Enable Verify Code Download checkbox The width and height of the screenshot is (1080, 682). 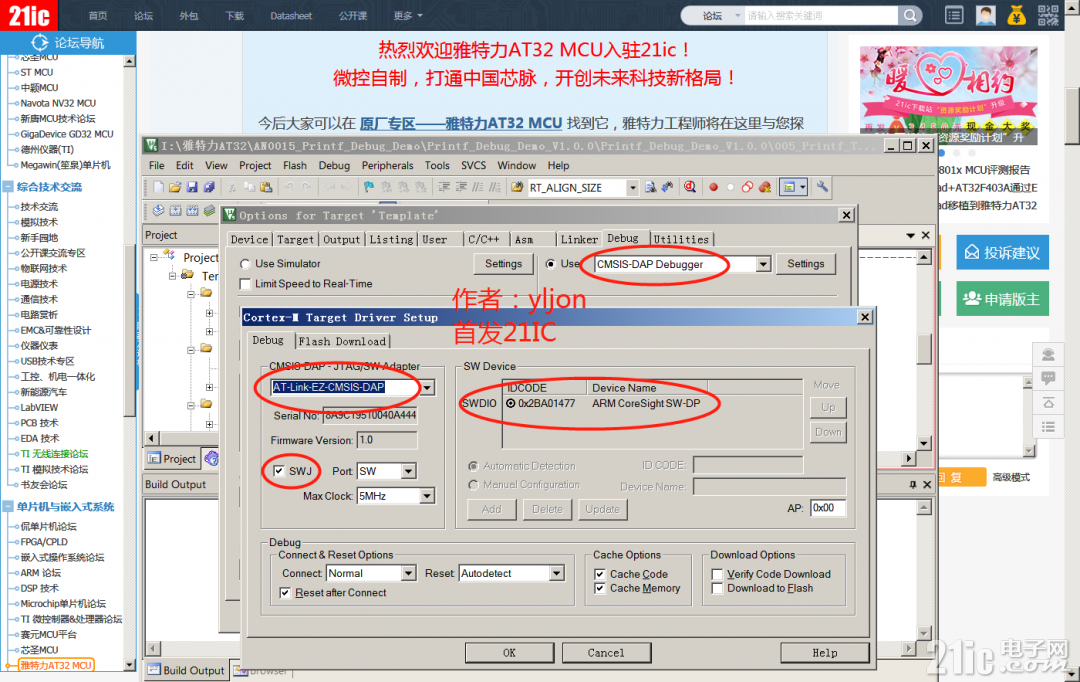pos(717,574)
